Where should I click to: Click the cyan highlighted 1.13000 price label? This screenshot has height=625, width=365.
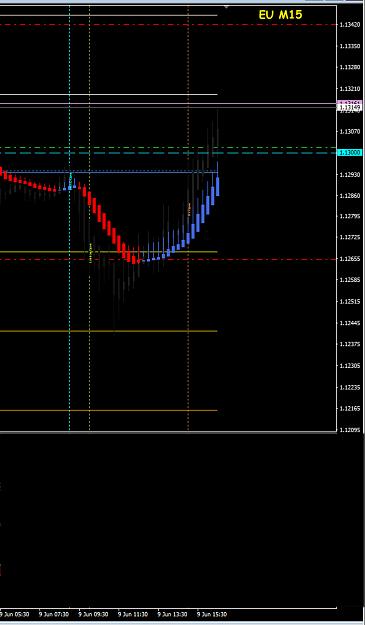(349, 153)
